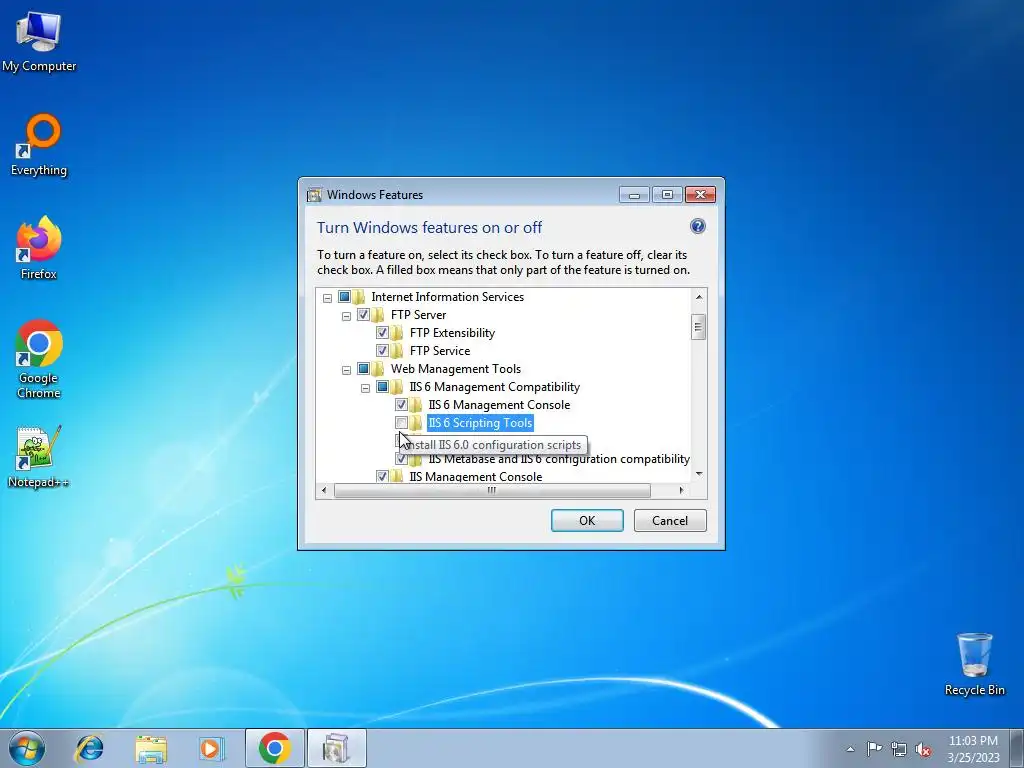
Task: Select Web Management Tools label
Action: click(456, 368)
